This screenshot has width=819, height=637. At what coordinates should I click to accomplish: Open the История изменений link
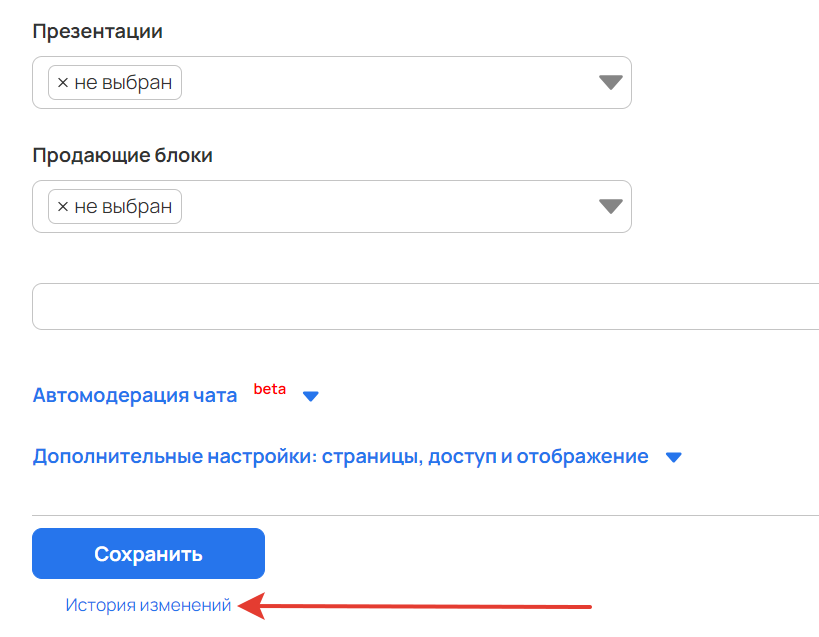click(148, 605)
